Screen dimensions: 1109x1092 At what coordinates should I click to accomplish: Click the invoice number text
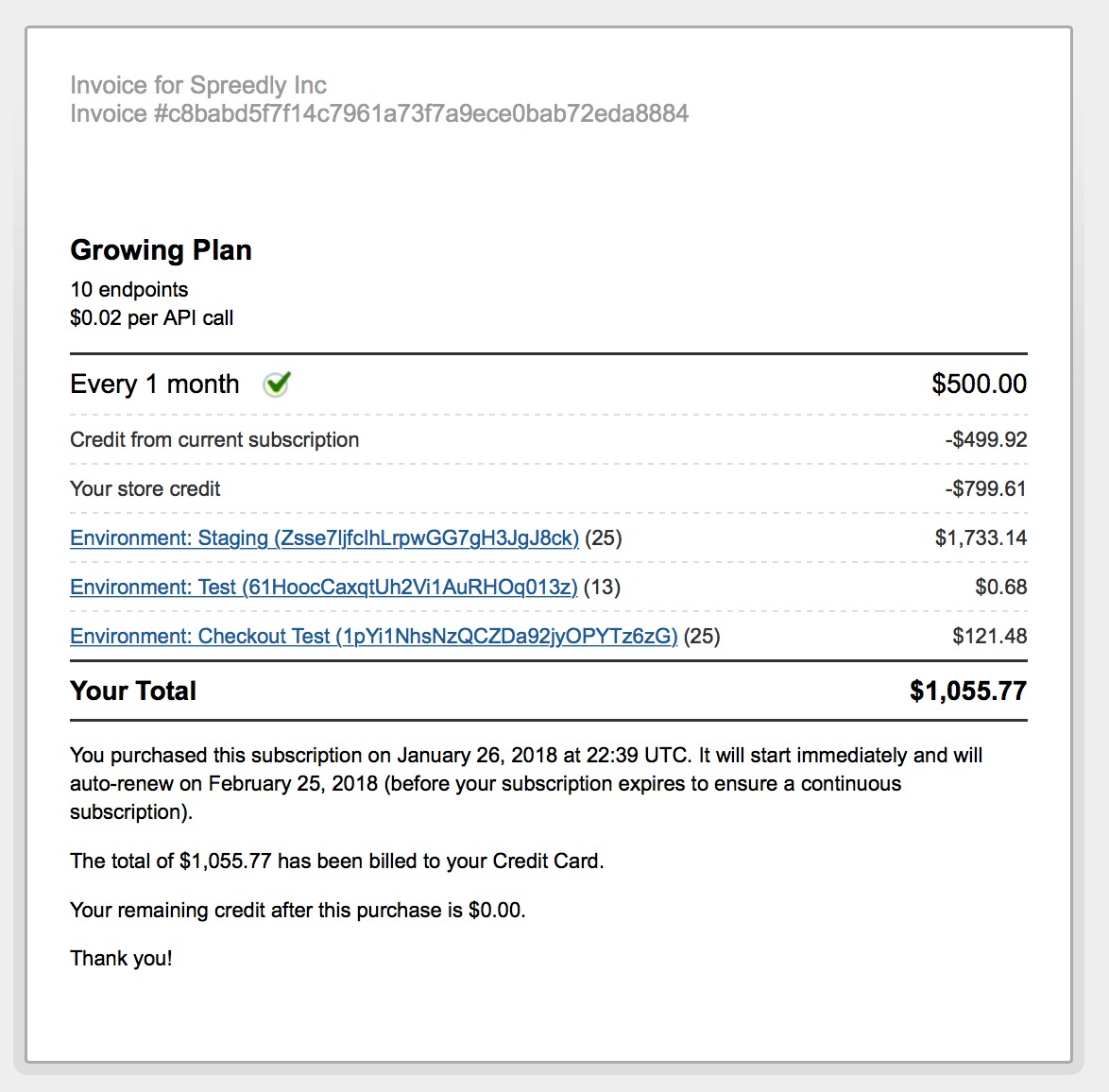(x=379, y=113)
